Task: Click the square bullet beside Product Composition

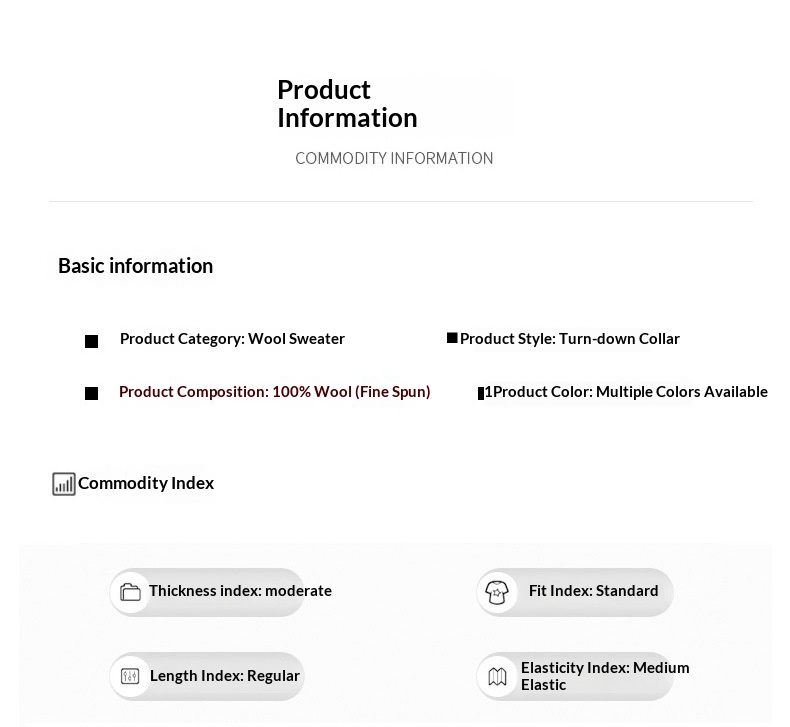Action: pos(92,394)
